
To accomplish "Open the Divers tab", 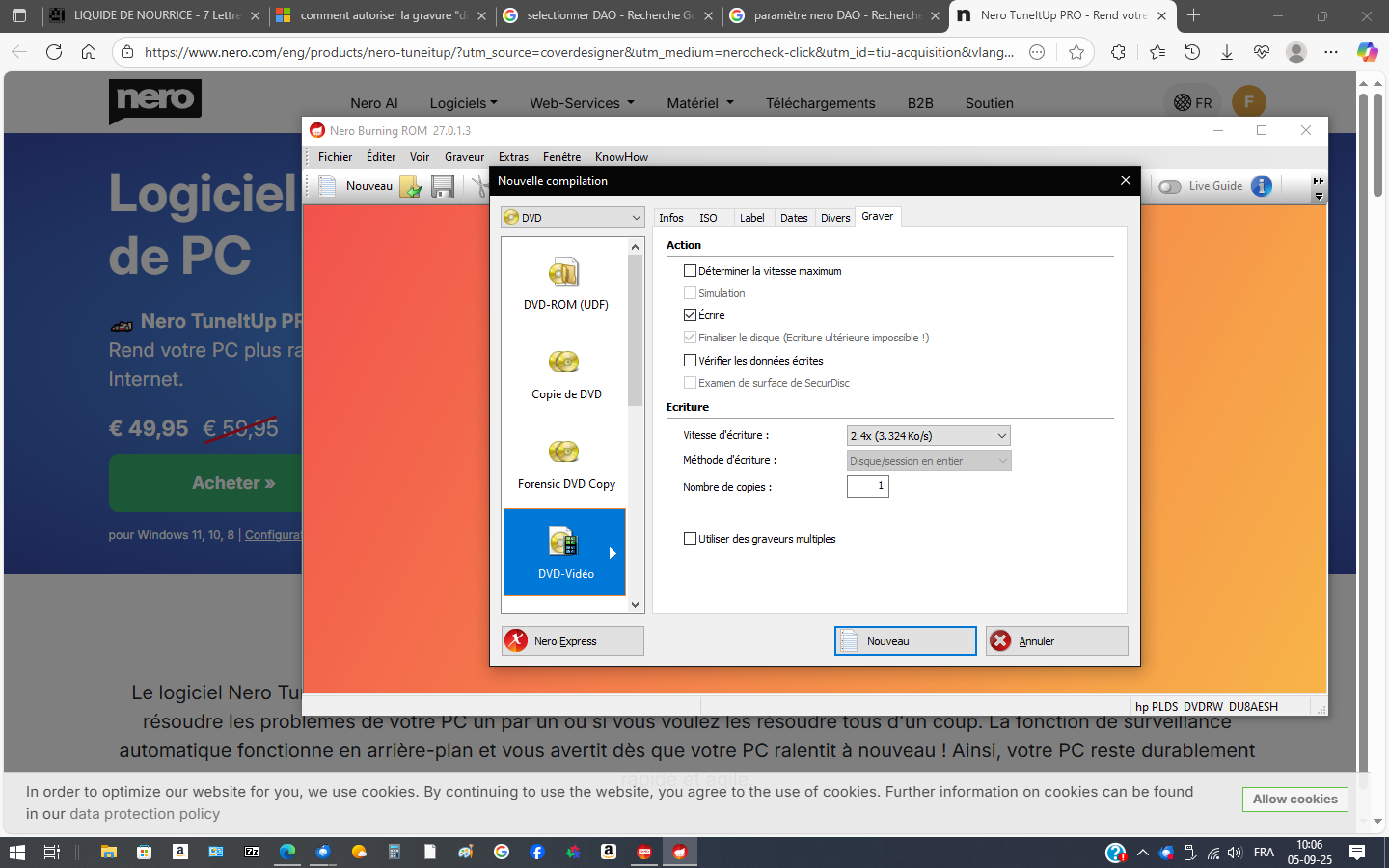I will 835,218.
